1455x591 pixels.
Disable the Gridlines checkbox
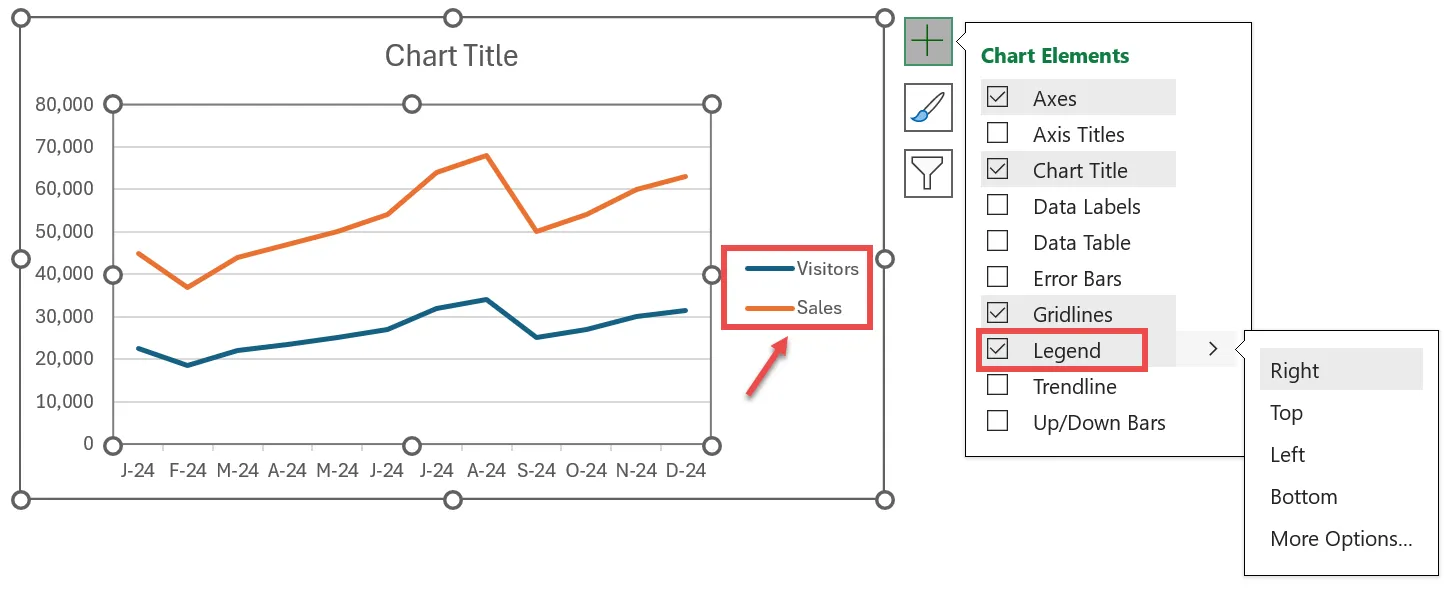997,314
